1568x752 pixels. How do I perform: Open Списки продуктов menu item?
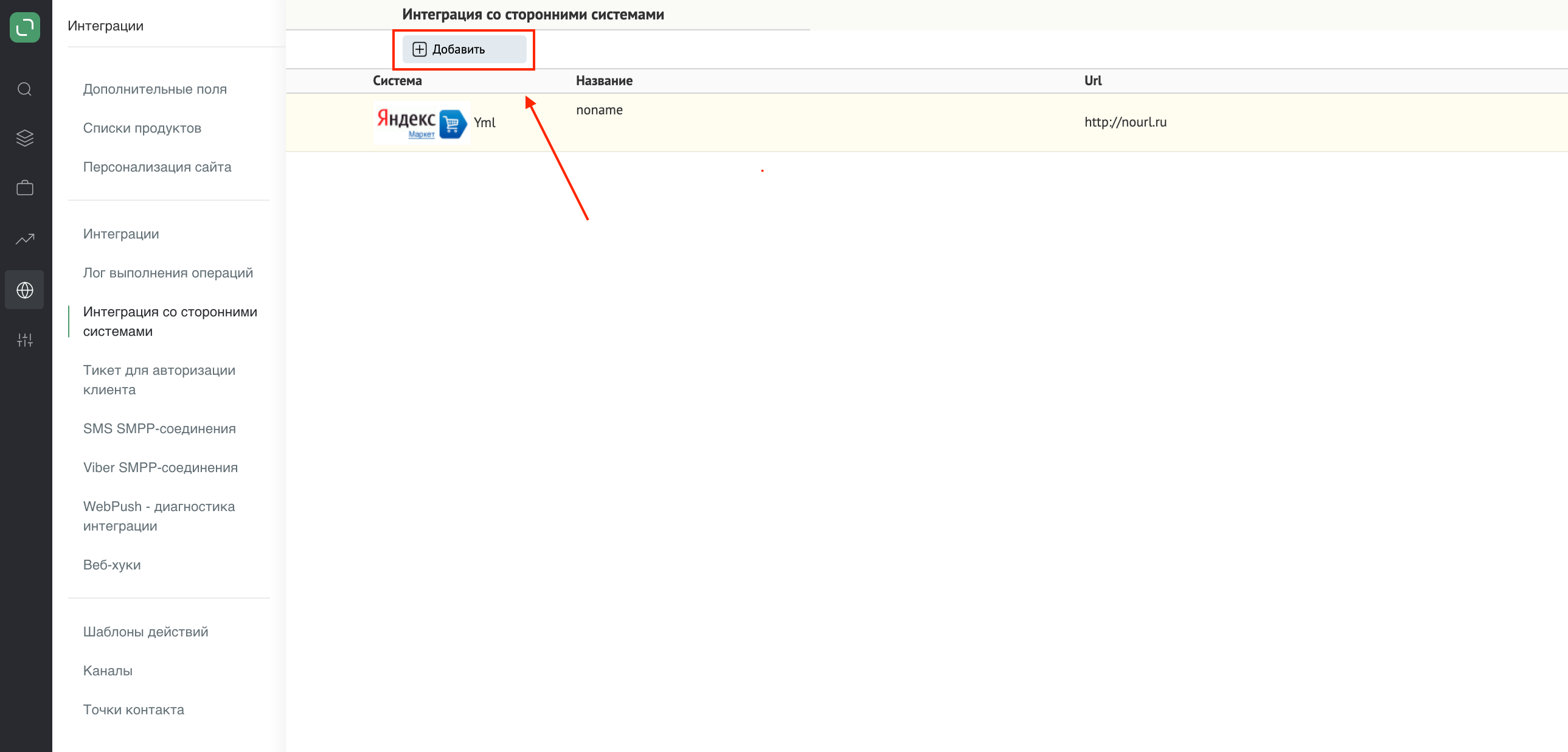click(142, 128)
